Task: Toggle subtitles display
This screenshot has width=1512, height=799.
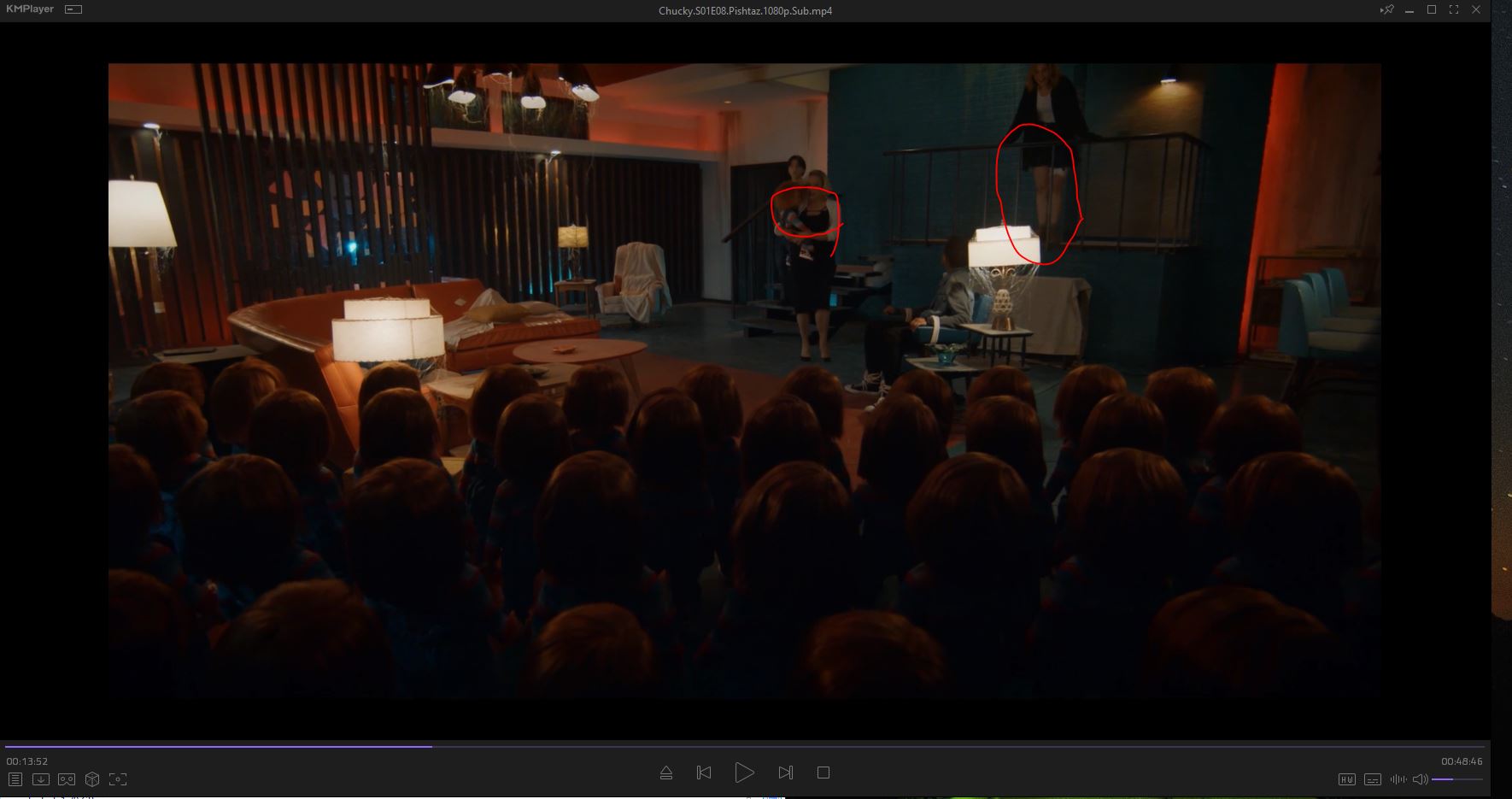Action: tap(1372, 779)
